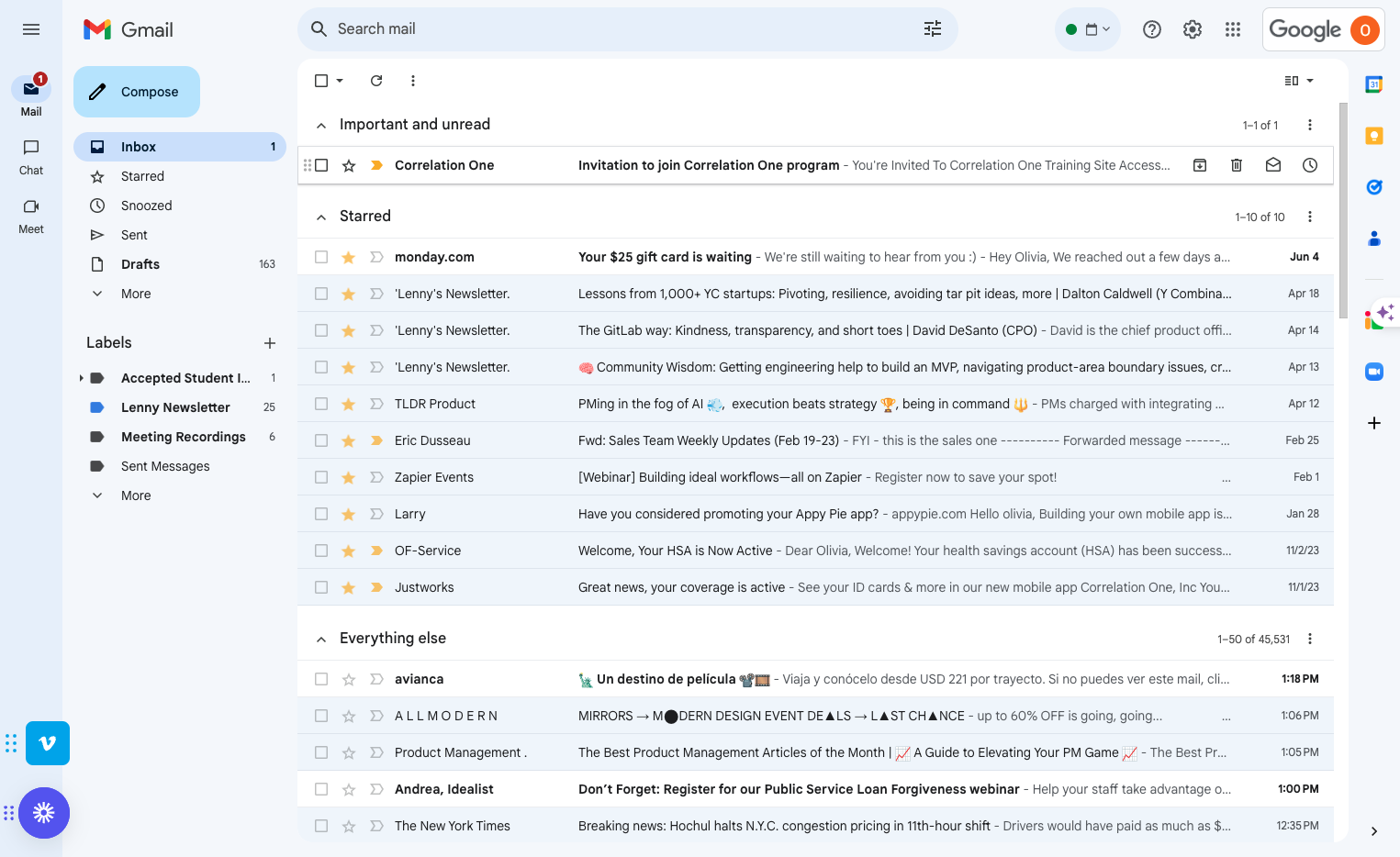Switch to Chat tab
Image resolution: width=1400 pixels, height=857 pixels.
(31, 157)
